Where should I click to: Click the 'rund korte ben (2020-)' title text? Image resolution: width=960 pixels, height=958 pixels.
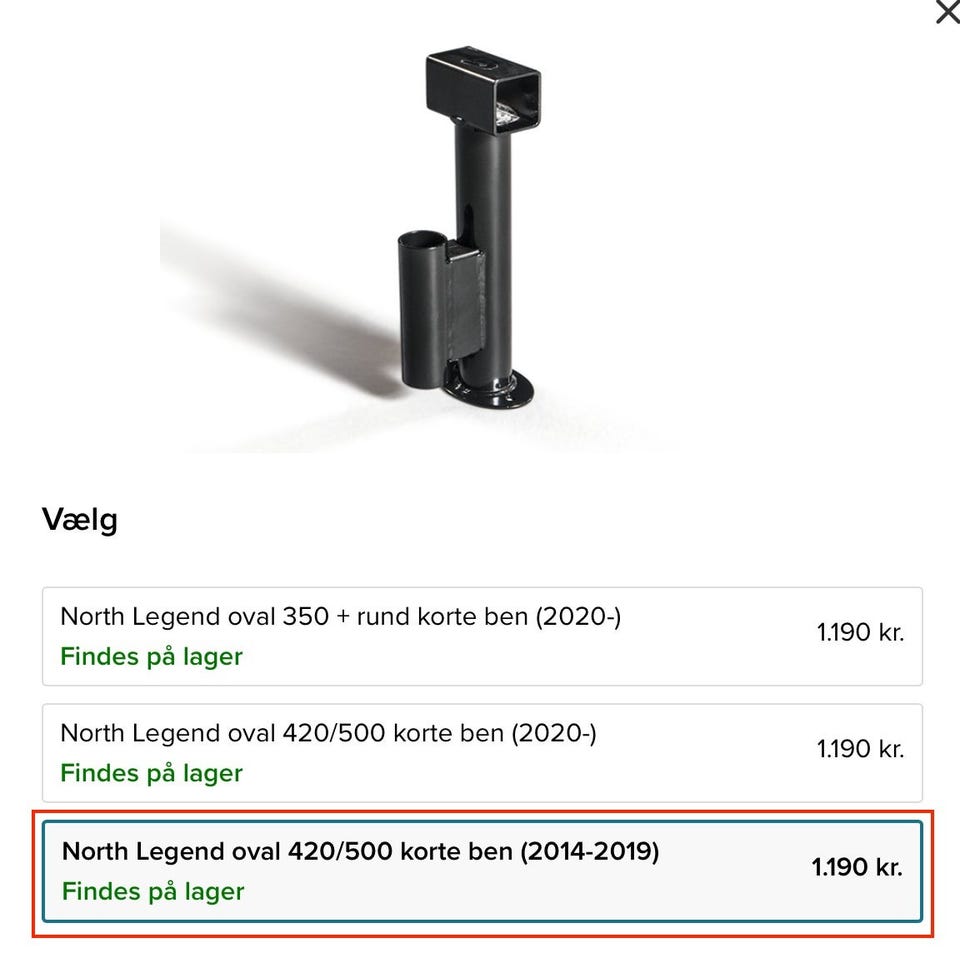[x=486, y=616]
